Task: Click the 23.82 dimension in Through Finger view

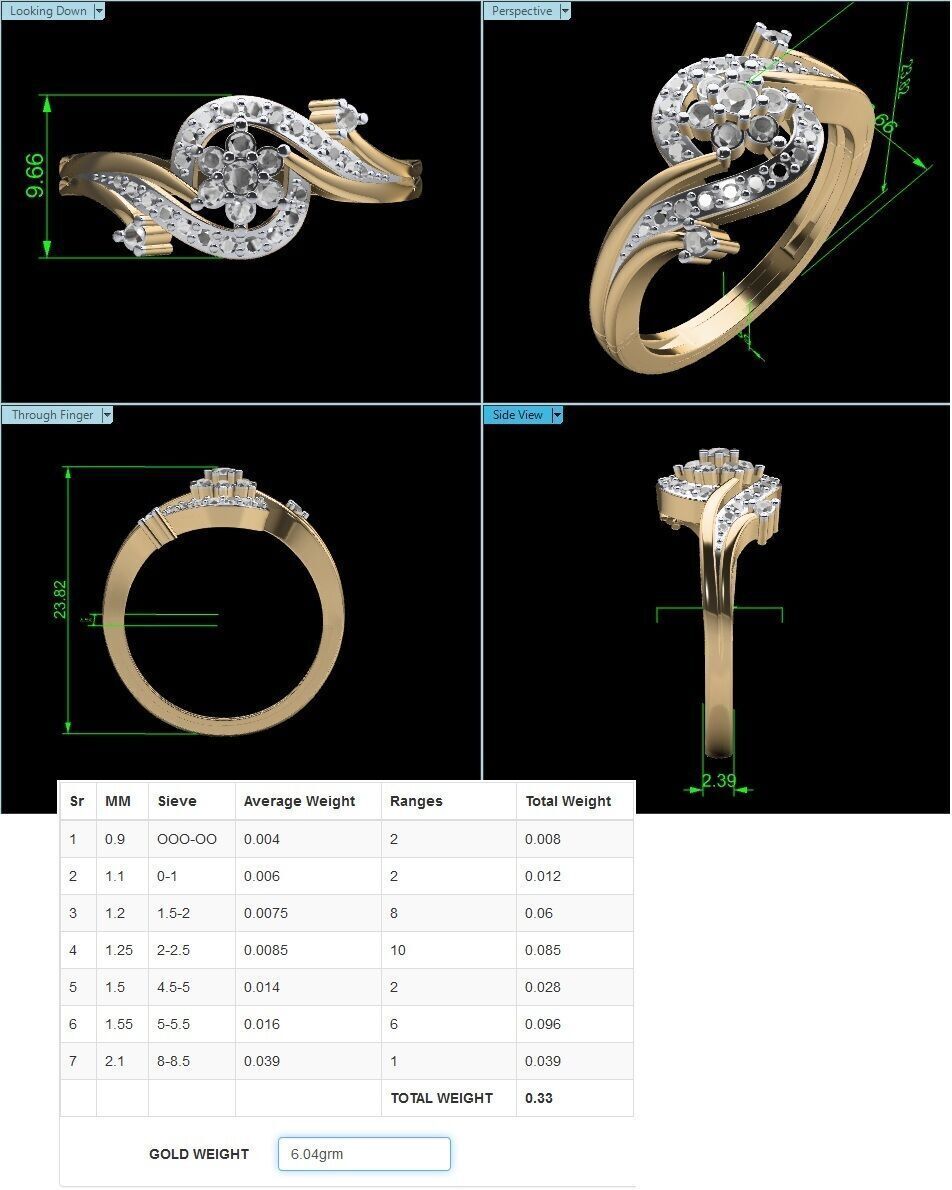Action: [x=60, y=600]
